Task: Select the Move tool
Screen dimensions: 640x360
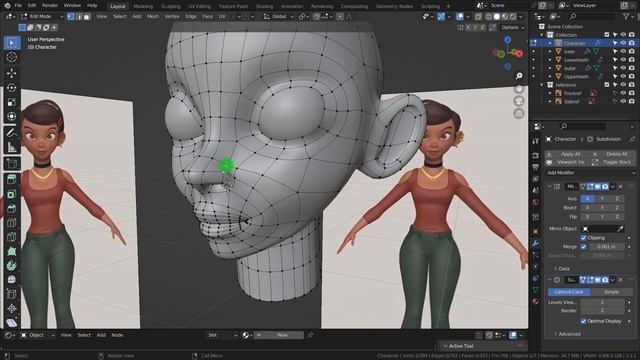Action: [x=12, y=73]
